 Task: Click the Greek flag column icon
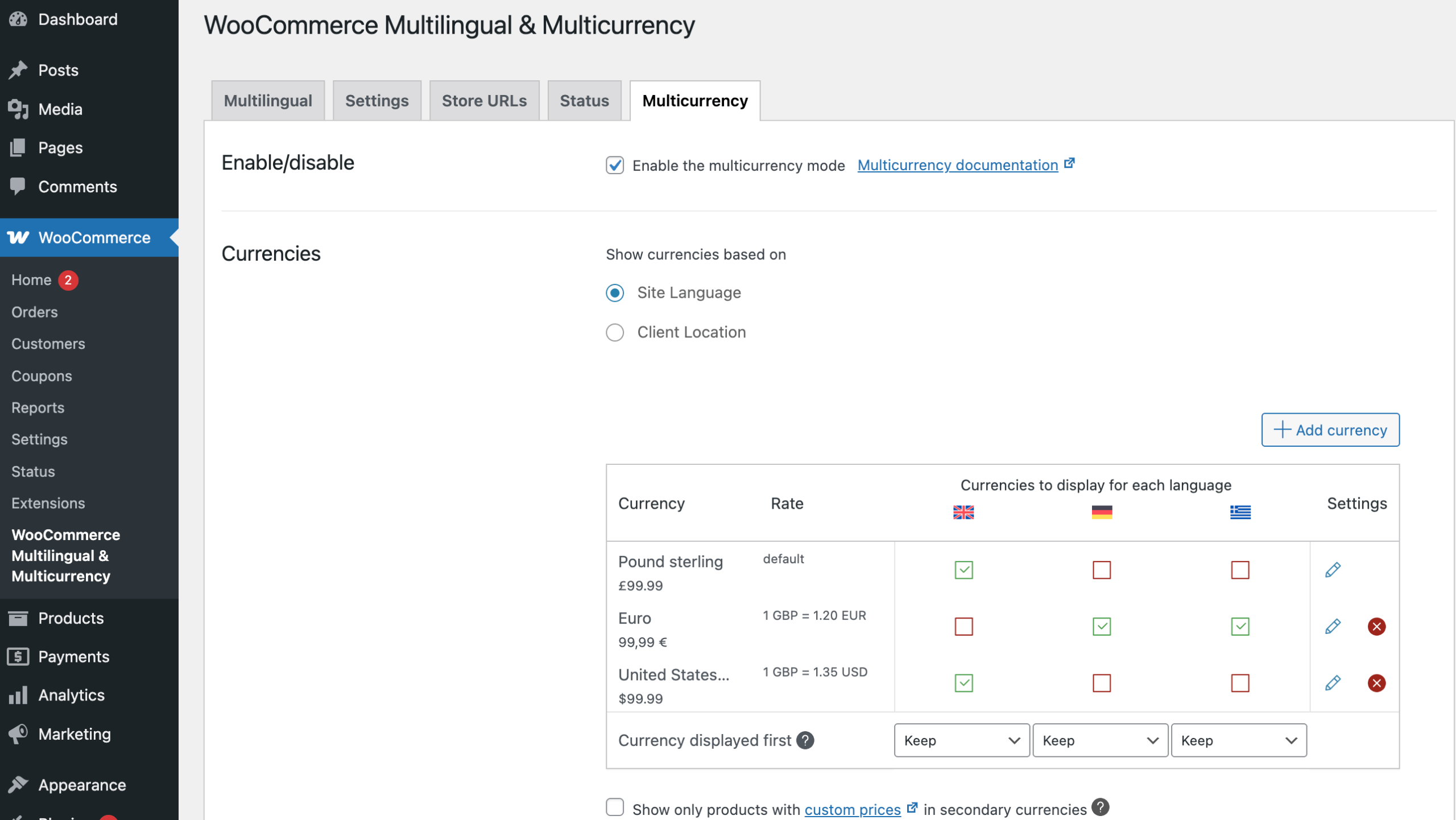[1240, 512]
